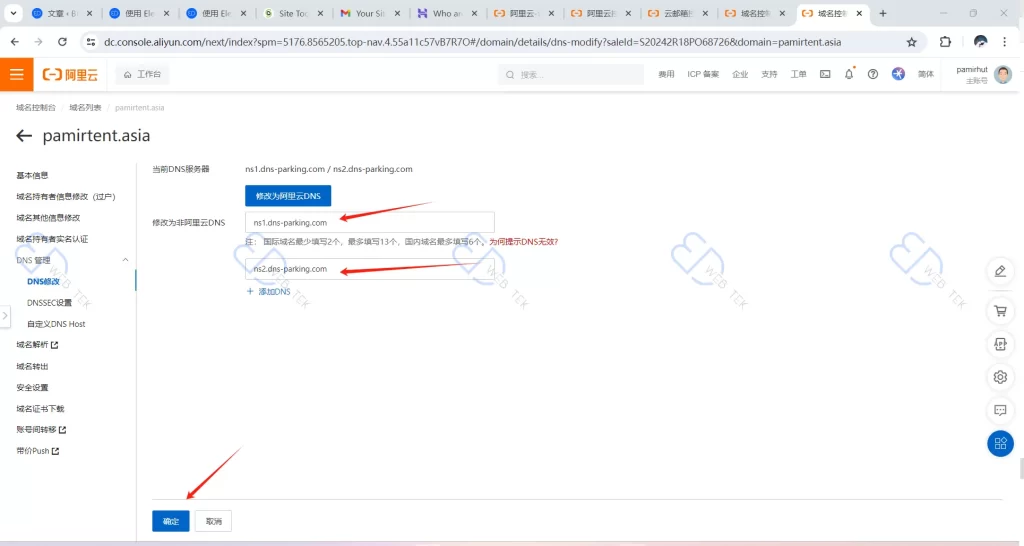This screenshot has width=1024, height=546.
Task: Open the 工作台 workbench button
Action: (x=142, y=74)
